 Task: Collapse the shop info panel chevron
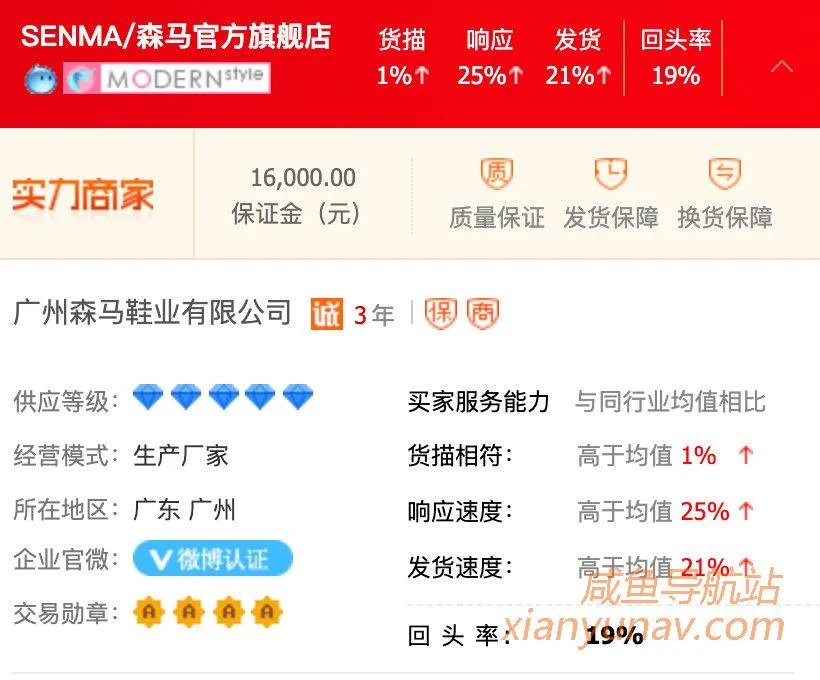tap(782, 67)
